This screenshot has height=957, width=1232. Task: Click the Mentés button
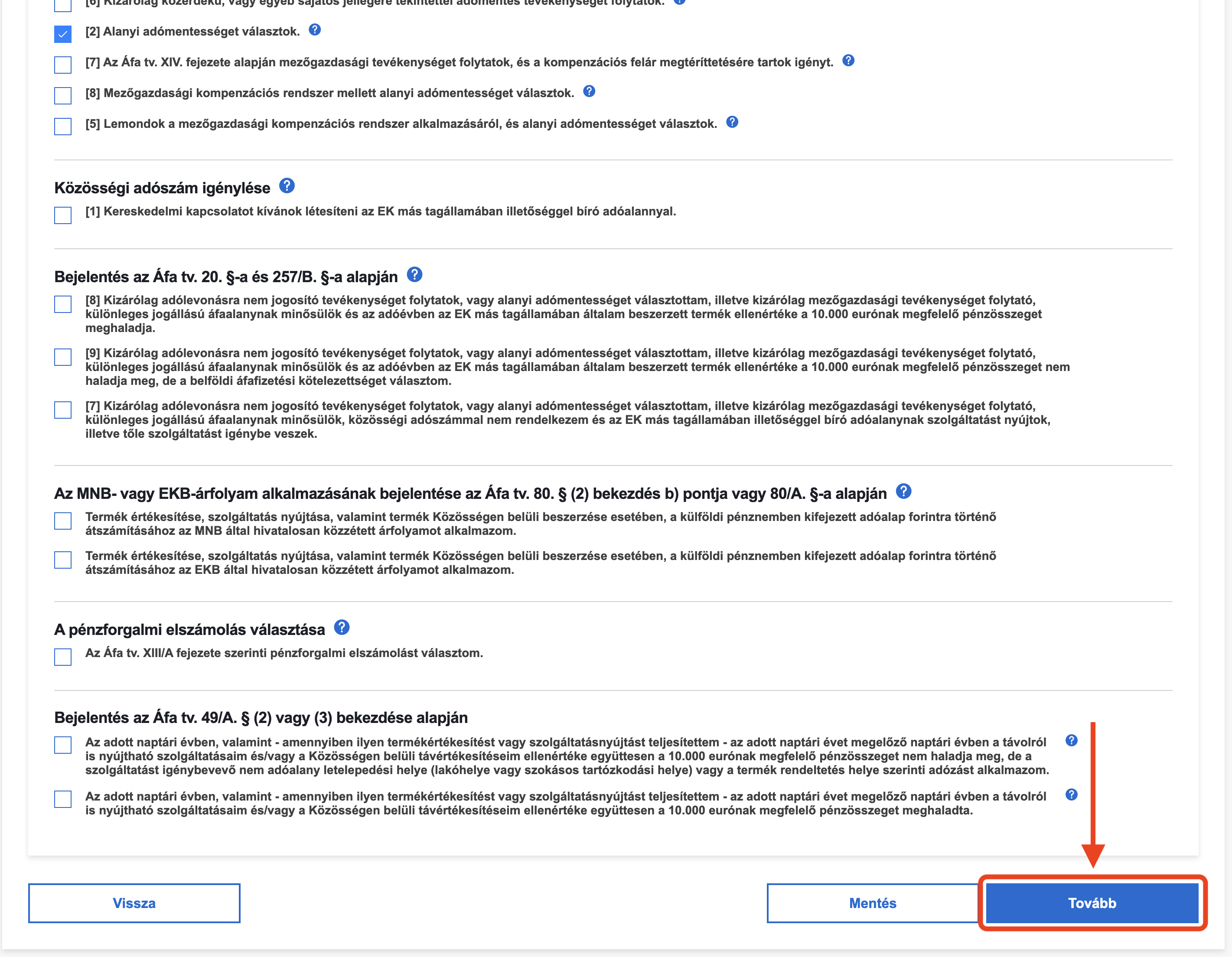click(x=873, y=903)
